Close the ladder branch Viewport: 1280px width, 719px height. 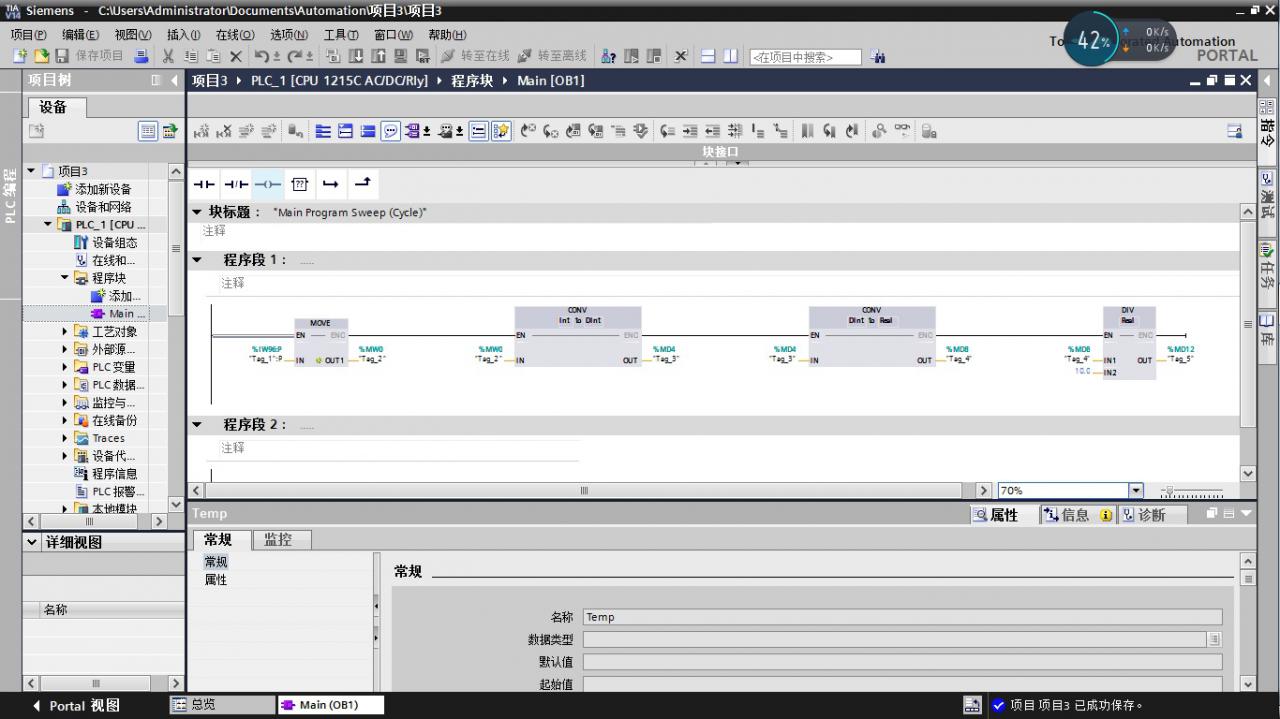coord(363,184)
